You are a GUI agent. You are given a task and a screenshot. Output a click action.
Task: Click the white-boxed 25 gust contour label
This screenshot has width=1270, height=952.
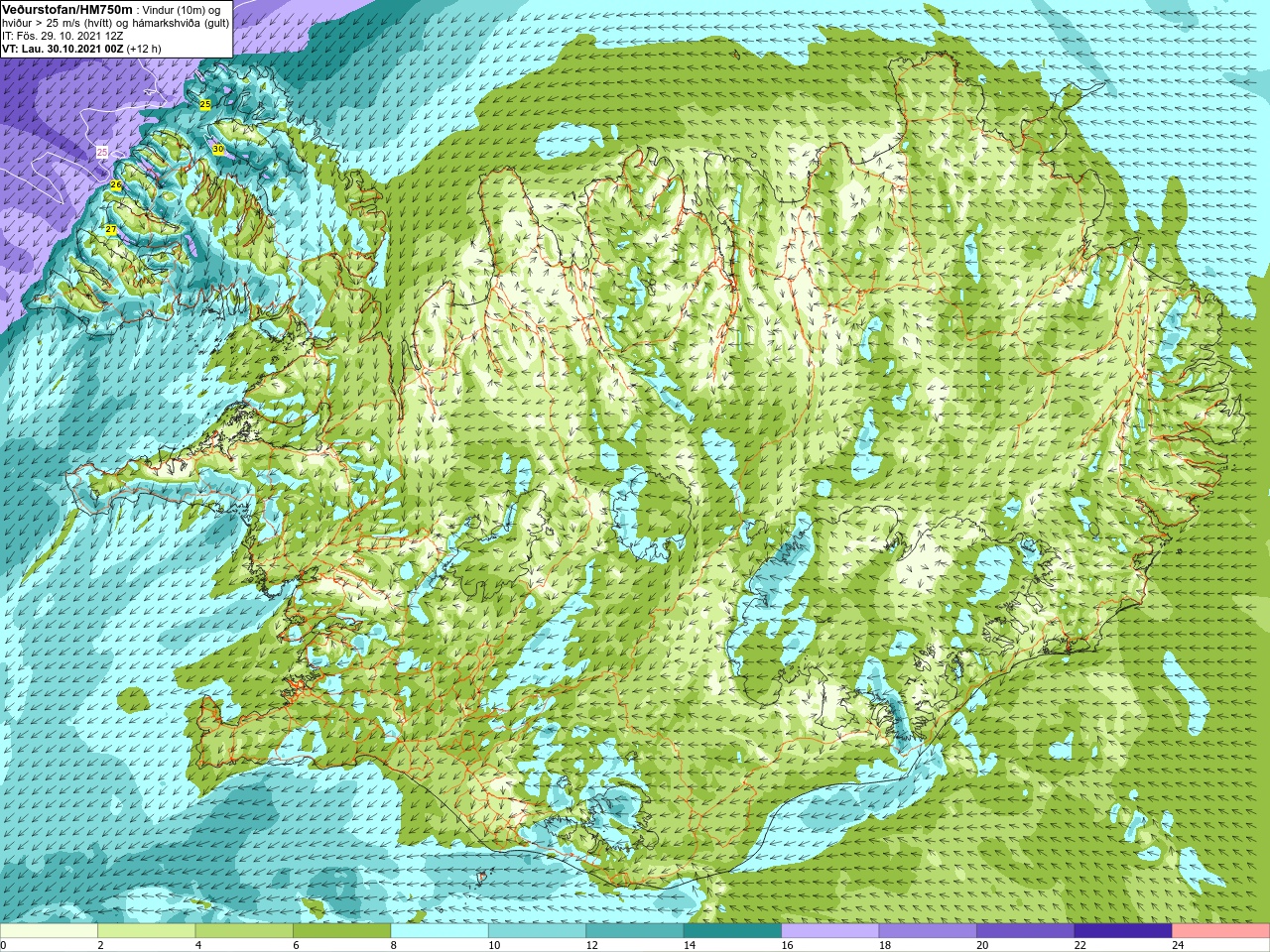(x=102, y=152)
